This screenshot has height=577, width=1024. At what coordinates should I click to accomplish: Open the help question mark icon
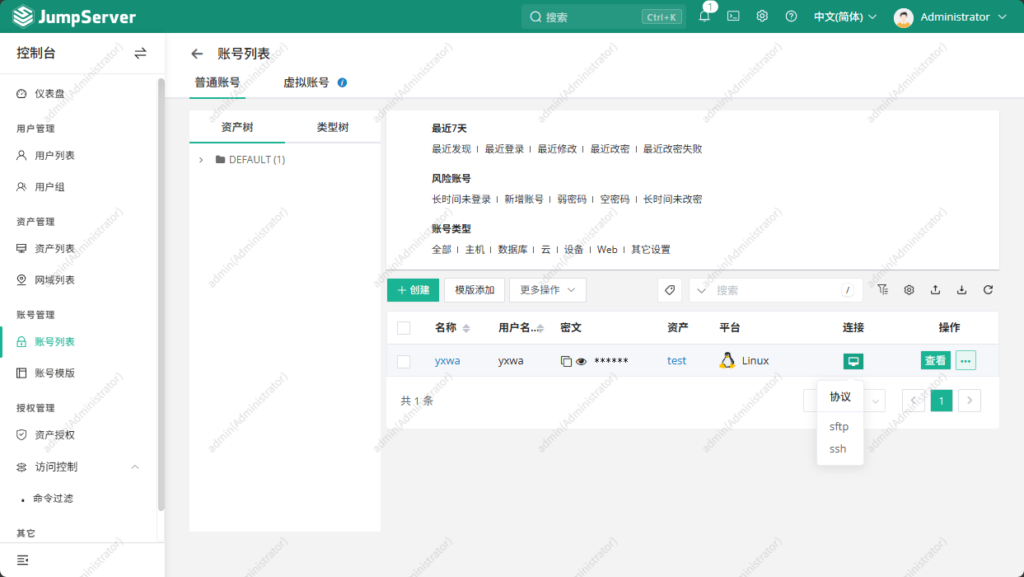791,17
